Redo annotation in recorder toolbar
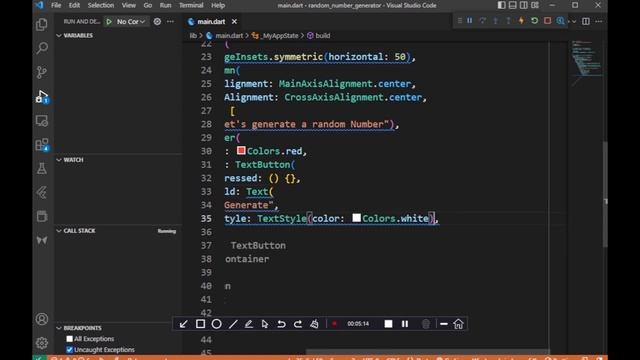 [x=298, y=324]
